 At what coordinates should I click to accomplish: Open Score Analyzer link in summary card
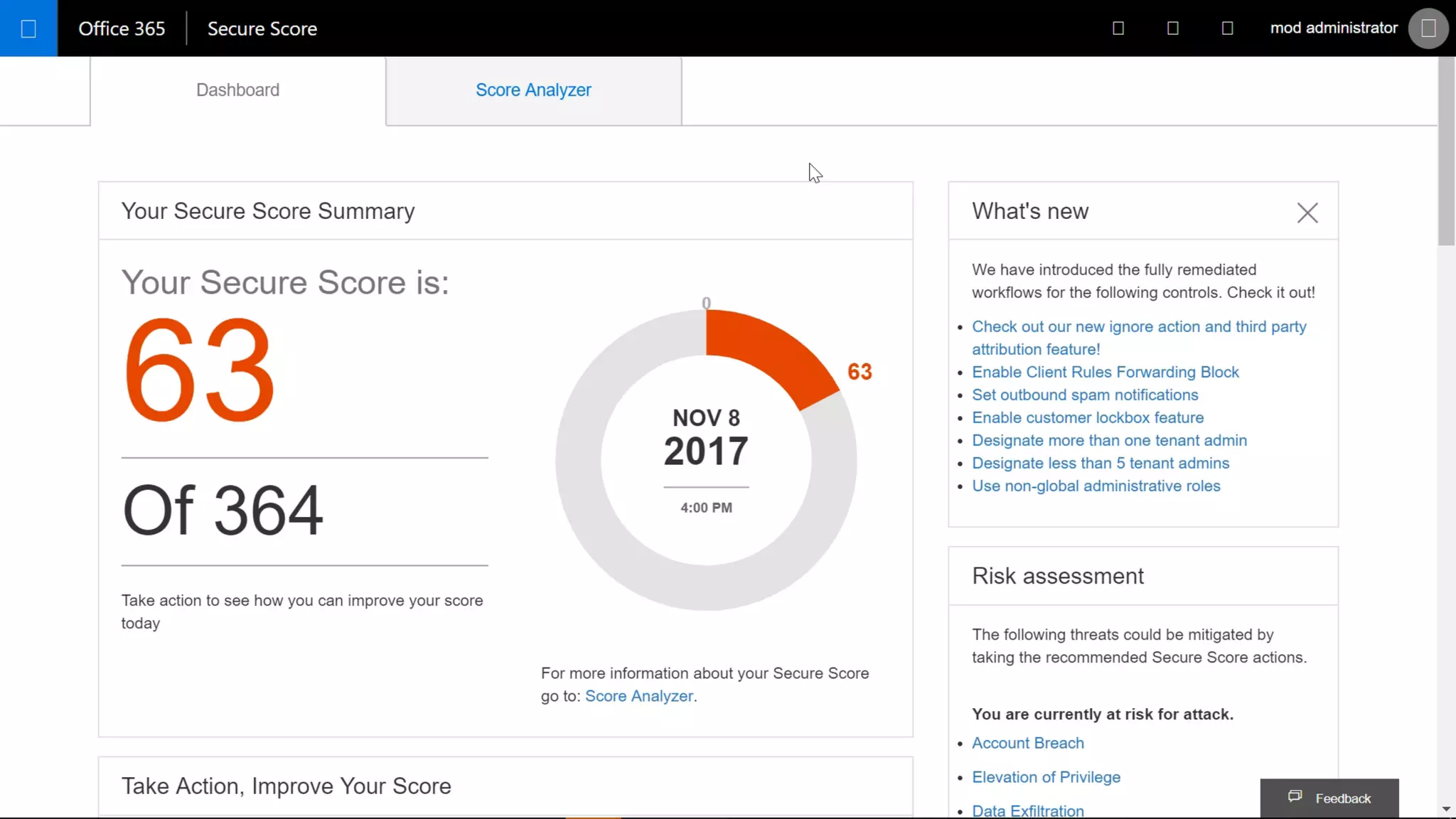pos(638,696)
